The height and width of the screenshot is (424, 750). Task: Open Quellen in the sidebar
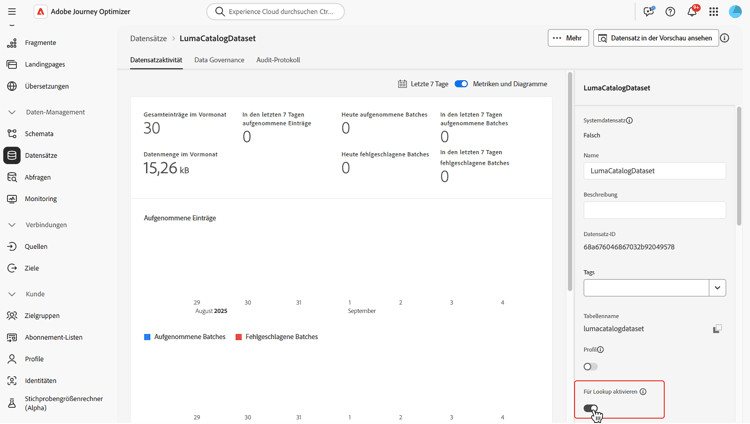click(36, 246)
